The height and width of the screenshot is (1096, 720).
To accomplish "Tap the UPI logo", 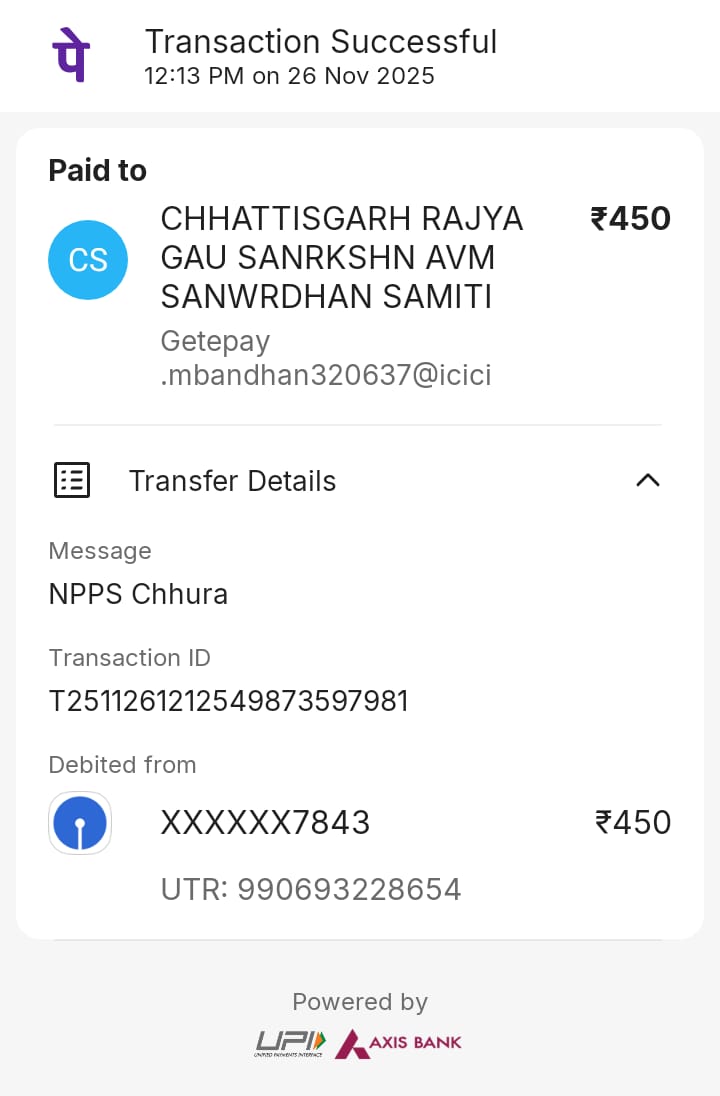I will point(290,1043).
